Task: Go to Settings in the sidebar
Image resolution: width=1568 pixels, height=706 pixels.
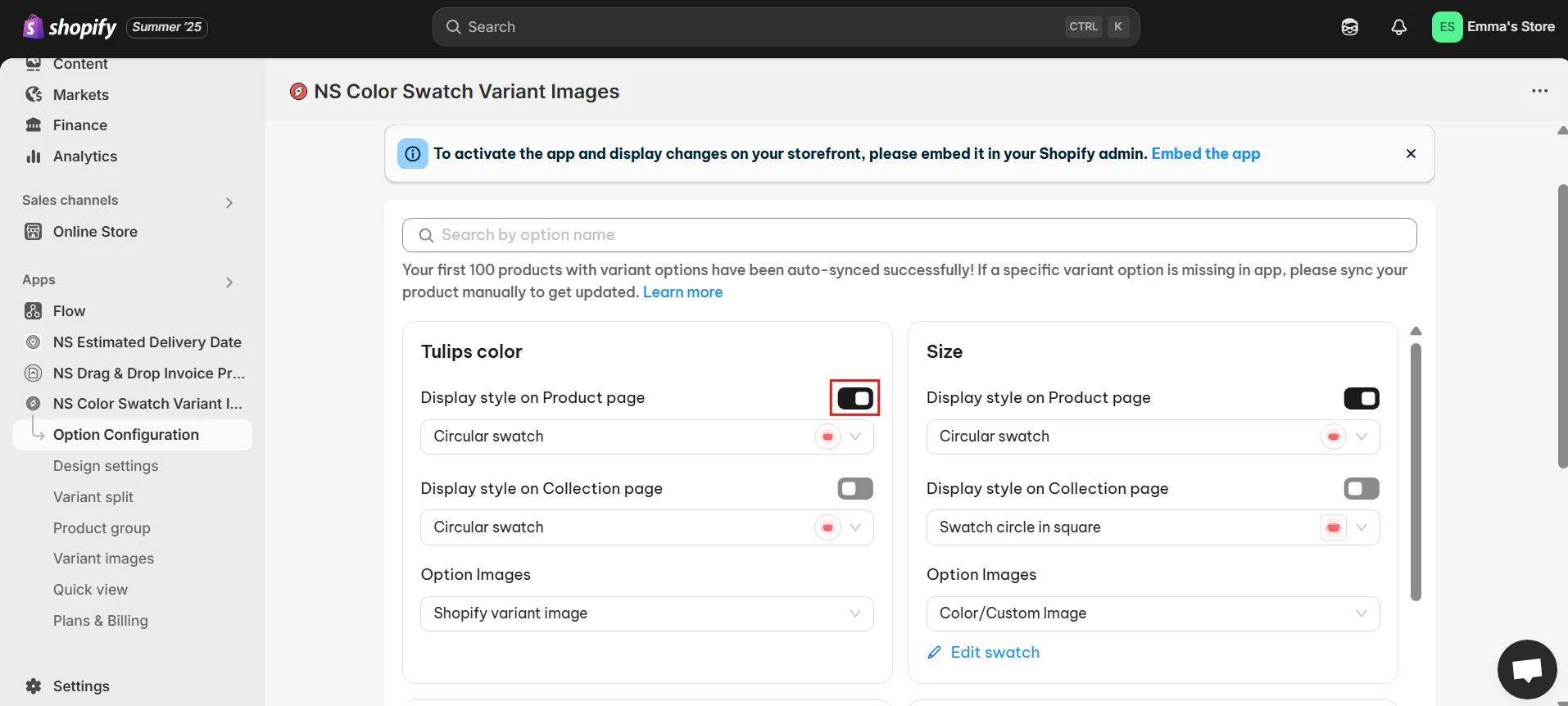Action: click(x=81, y=686)
